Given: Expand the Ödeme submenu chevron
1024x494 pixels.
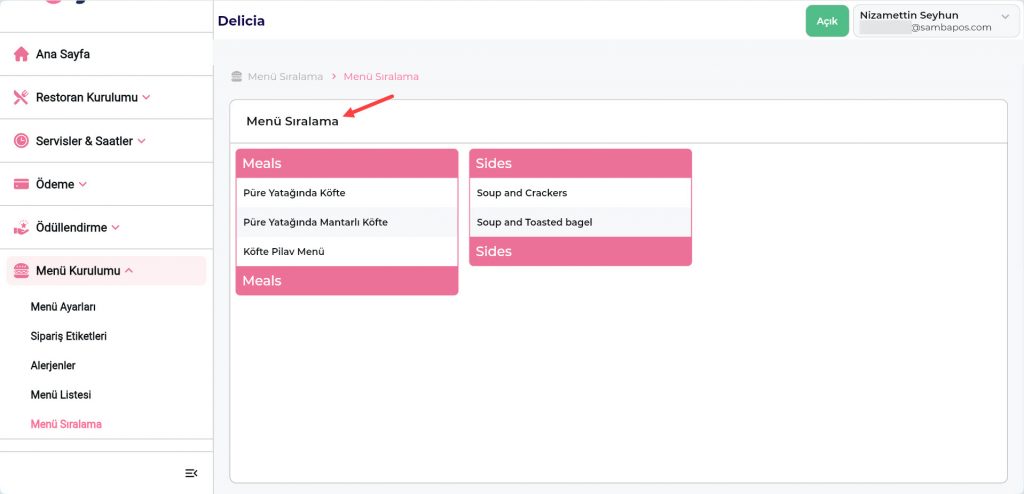Looking at the screenshot, I should tap(83, 184).
